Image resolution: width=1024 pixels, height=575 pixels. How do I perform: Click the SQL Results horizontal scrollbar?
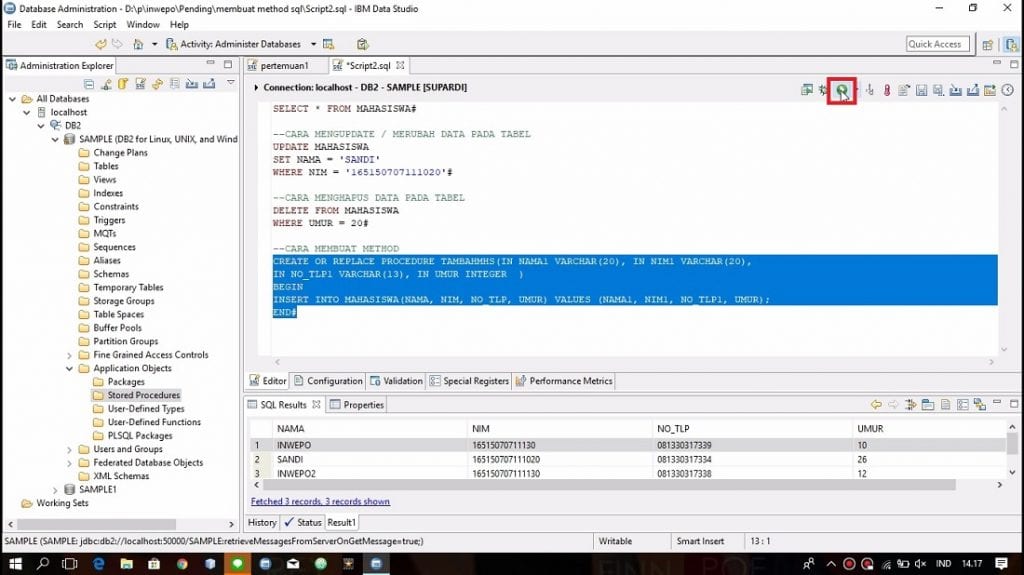pos(600,485)
